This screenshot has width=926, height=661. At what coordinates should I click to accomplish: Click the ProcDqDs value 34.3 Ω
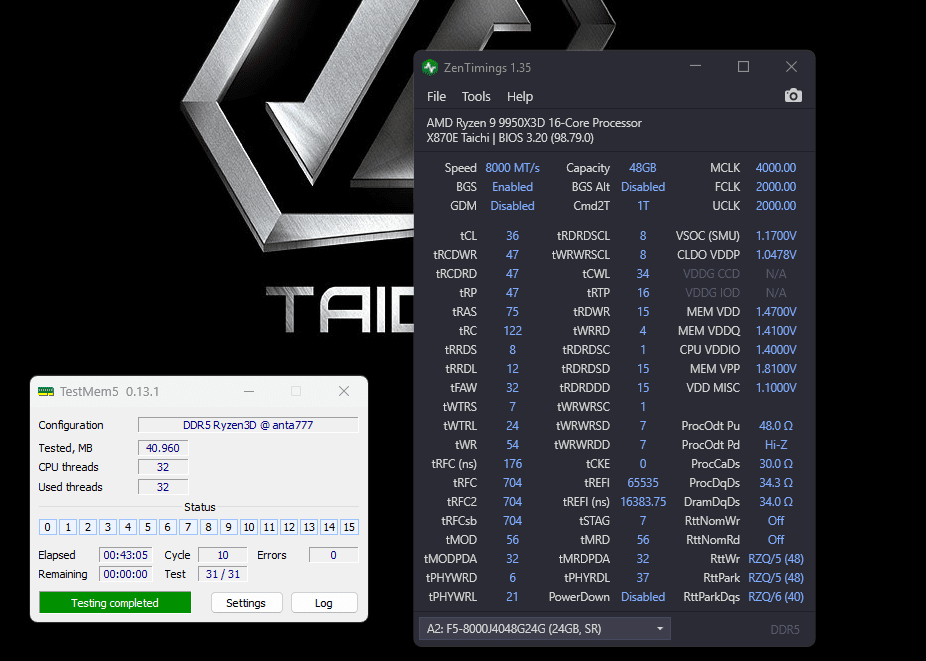pyautogui.click(x=776, y=483)
